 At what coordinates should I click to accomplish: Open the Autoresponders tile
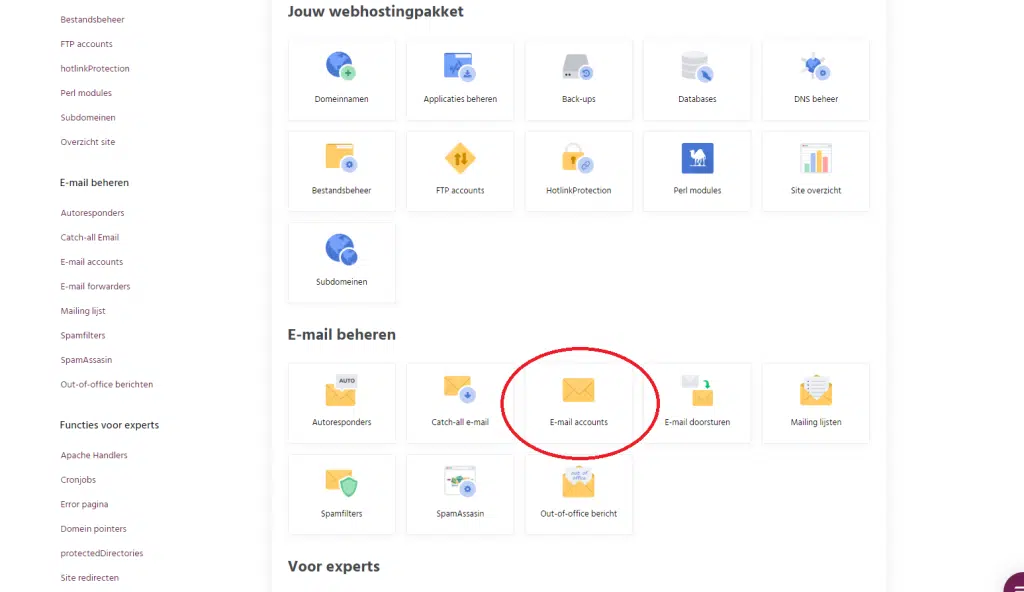[x=341, y=402]
